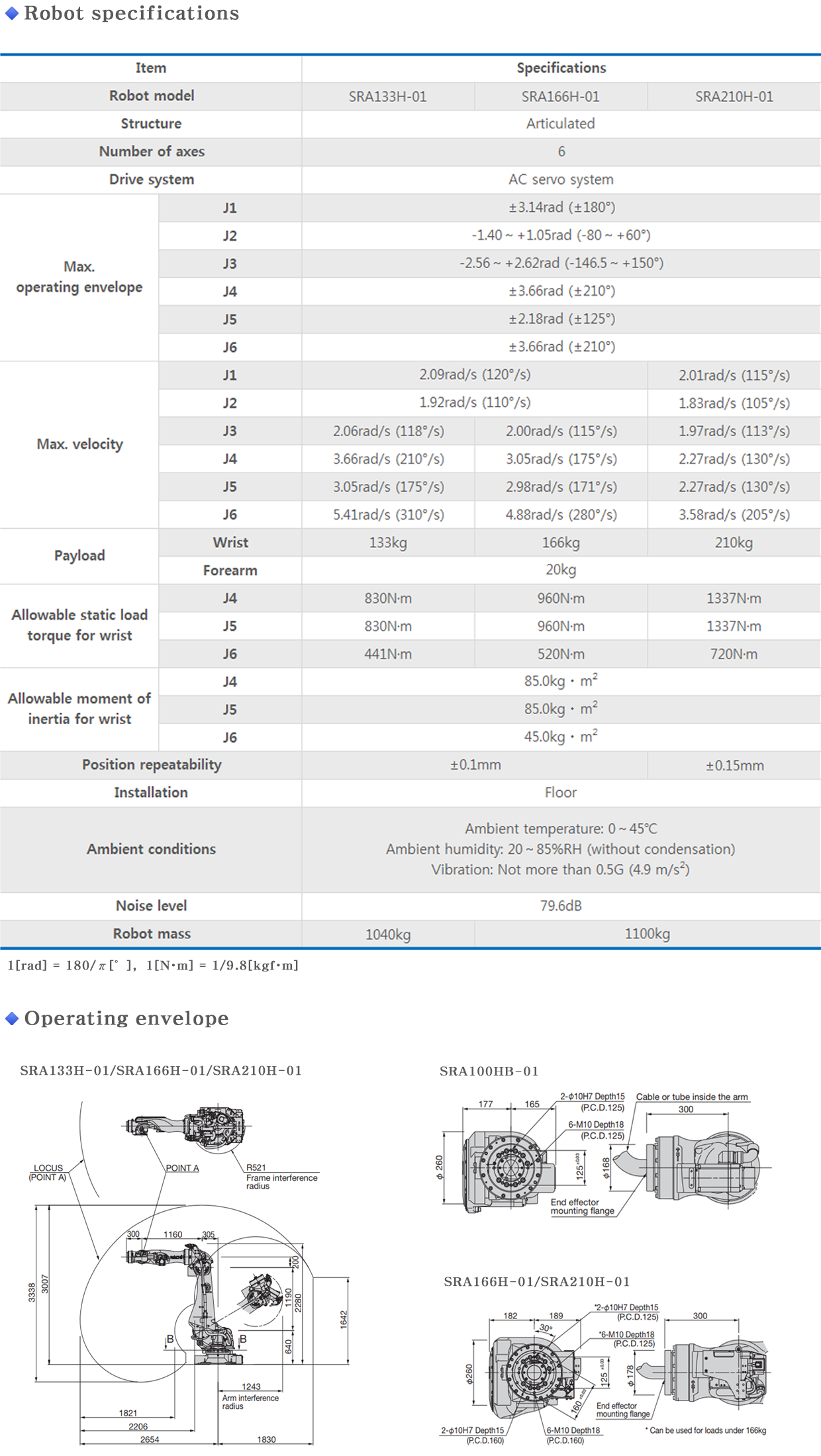This screenshot has height=1456, width=821.
Task: Open the SRA100HB-01 flange front-view drawing
Action: pyautogui.click(x=508, y=1170)
